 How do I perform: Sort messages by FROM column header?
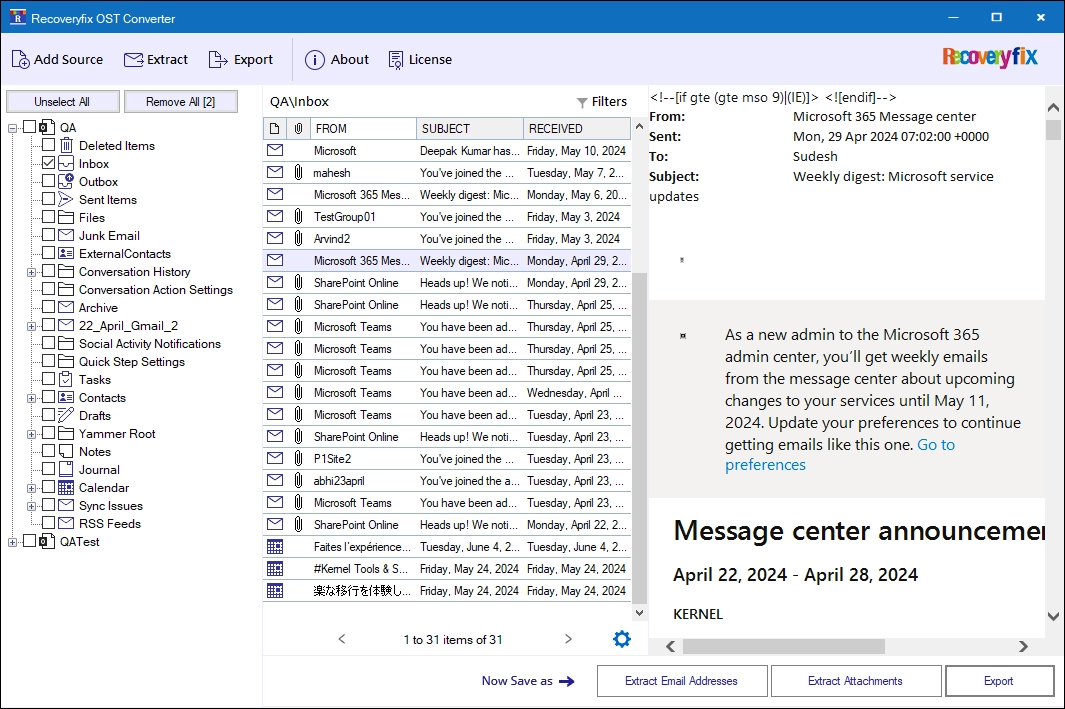point(363,128)
